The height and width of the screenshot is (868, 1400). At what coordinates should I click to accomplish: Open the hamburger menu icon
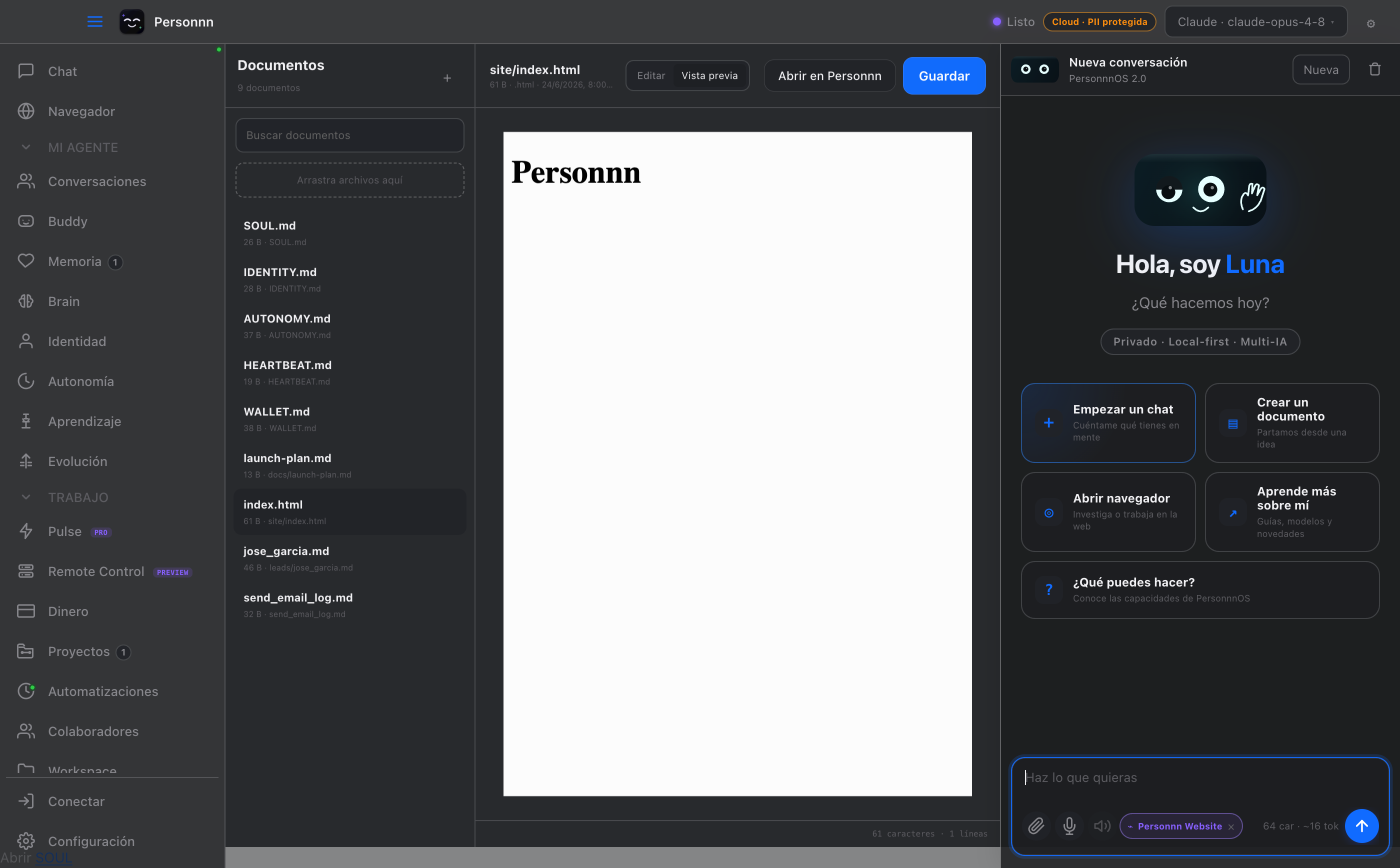click(x=94, y=22)
